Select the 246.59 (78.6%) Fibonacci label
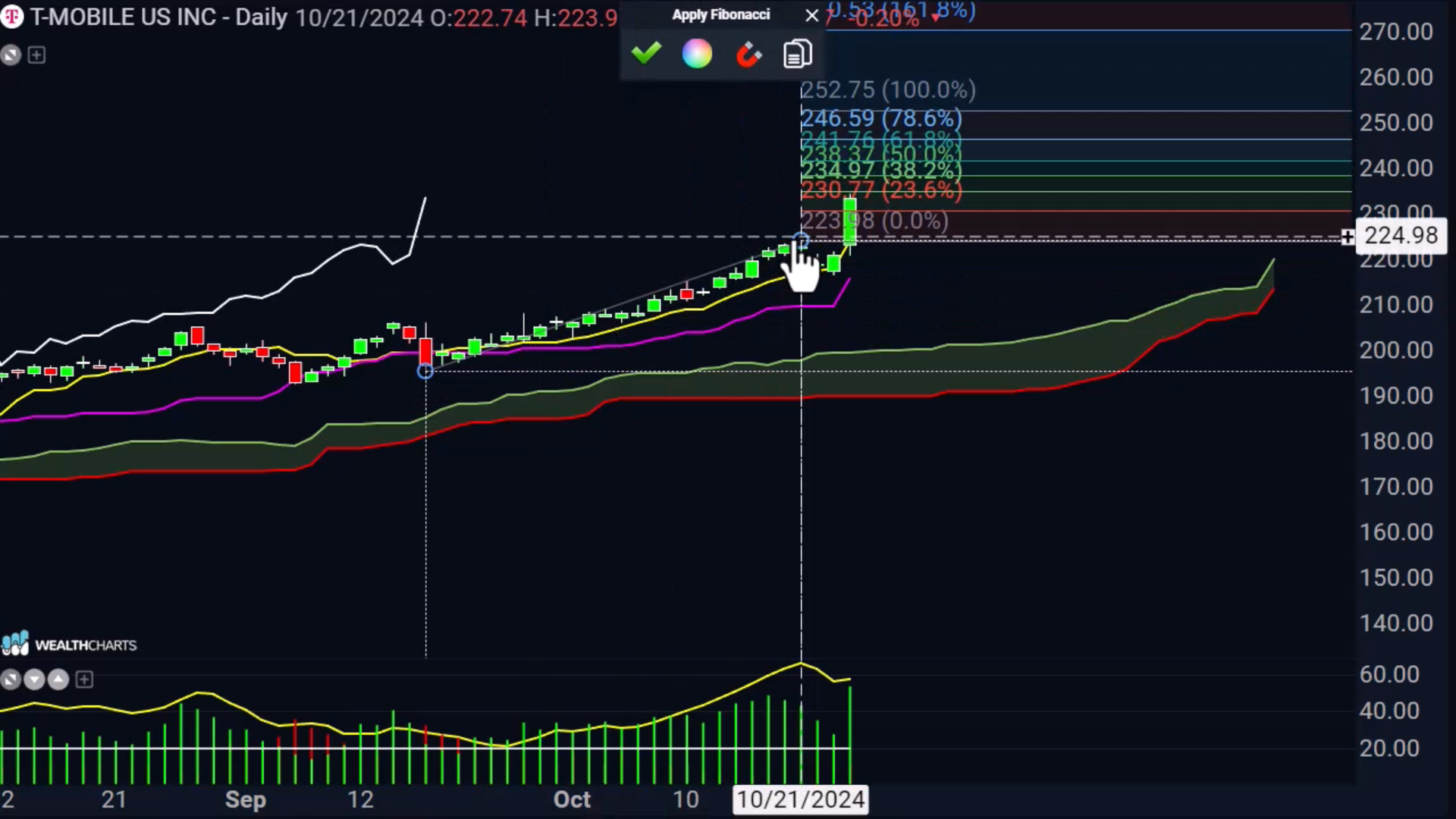Screen dimensions: 1456x819 (881, 118)
